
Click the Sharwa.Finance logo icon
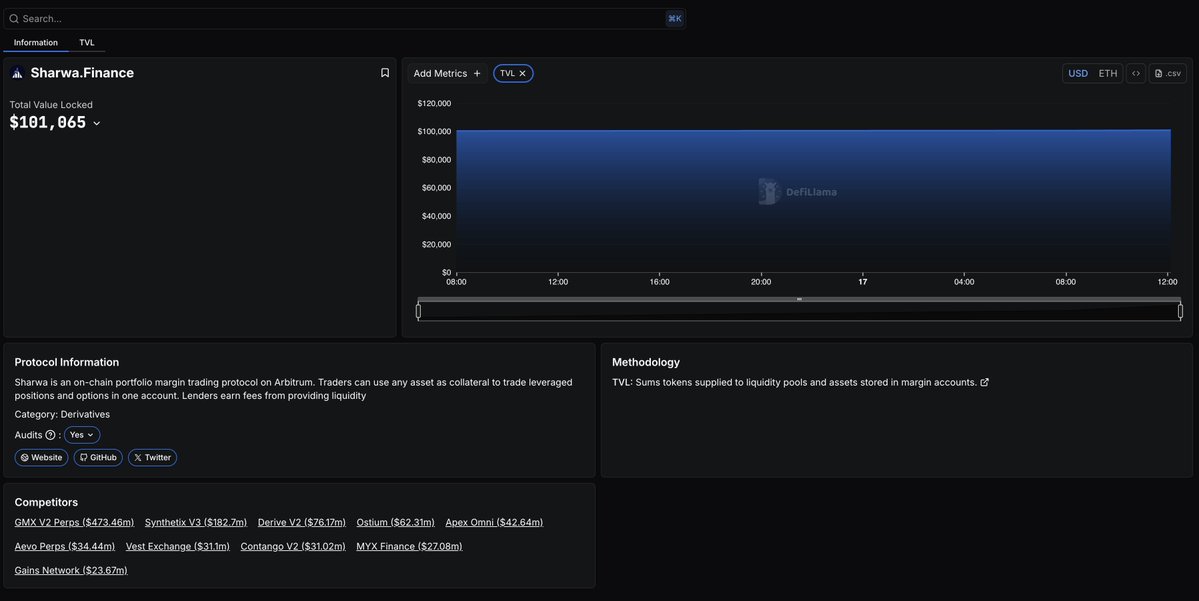17,73
